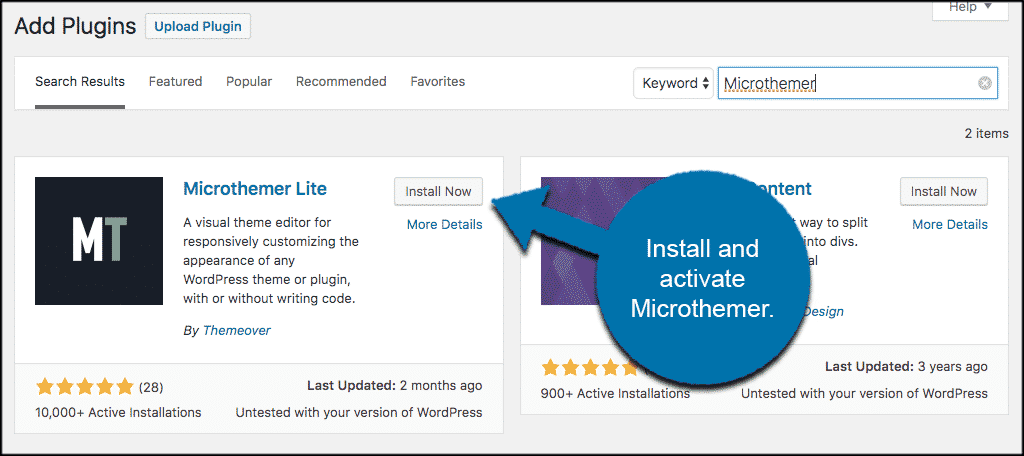Click the '10,000+ Active Installations' text
The image size is (1024, 456).
pos(118,413)
